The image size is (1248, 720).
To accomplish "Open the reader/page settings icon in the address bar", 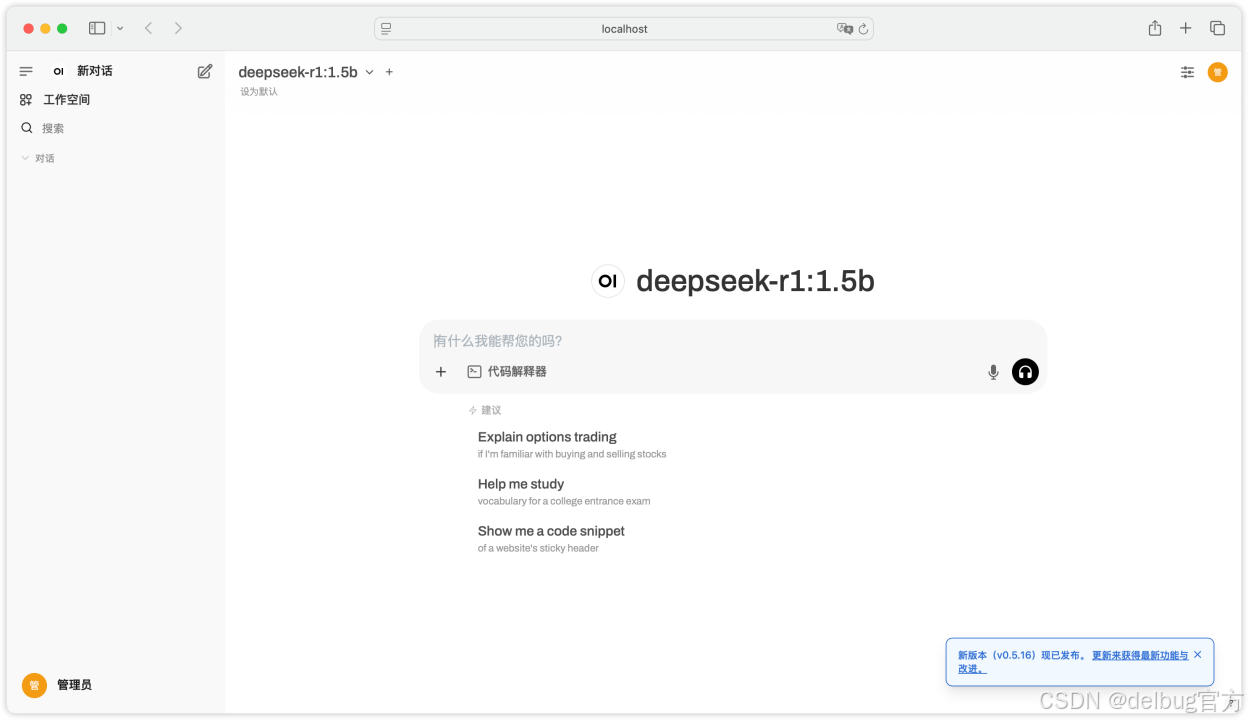I will coord(386,29).
